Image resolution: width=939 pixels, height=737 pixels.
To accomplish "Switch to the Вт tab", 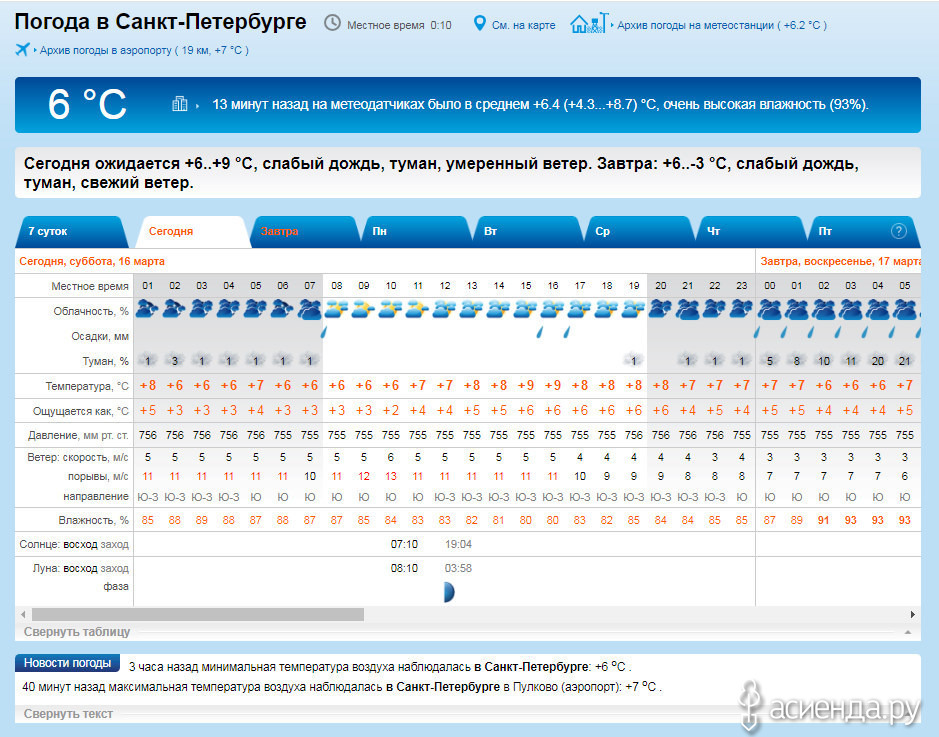I will pyautogui.click(x=528, y=232).
